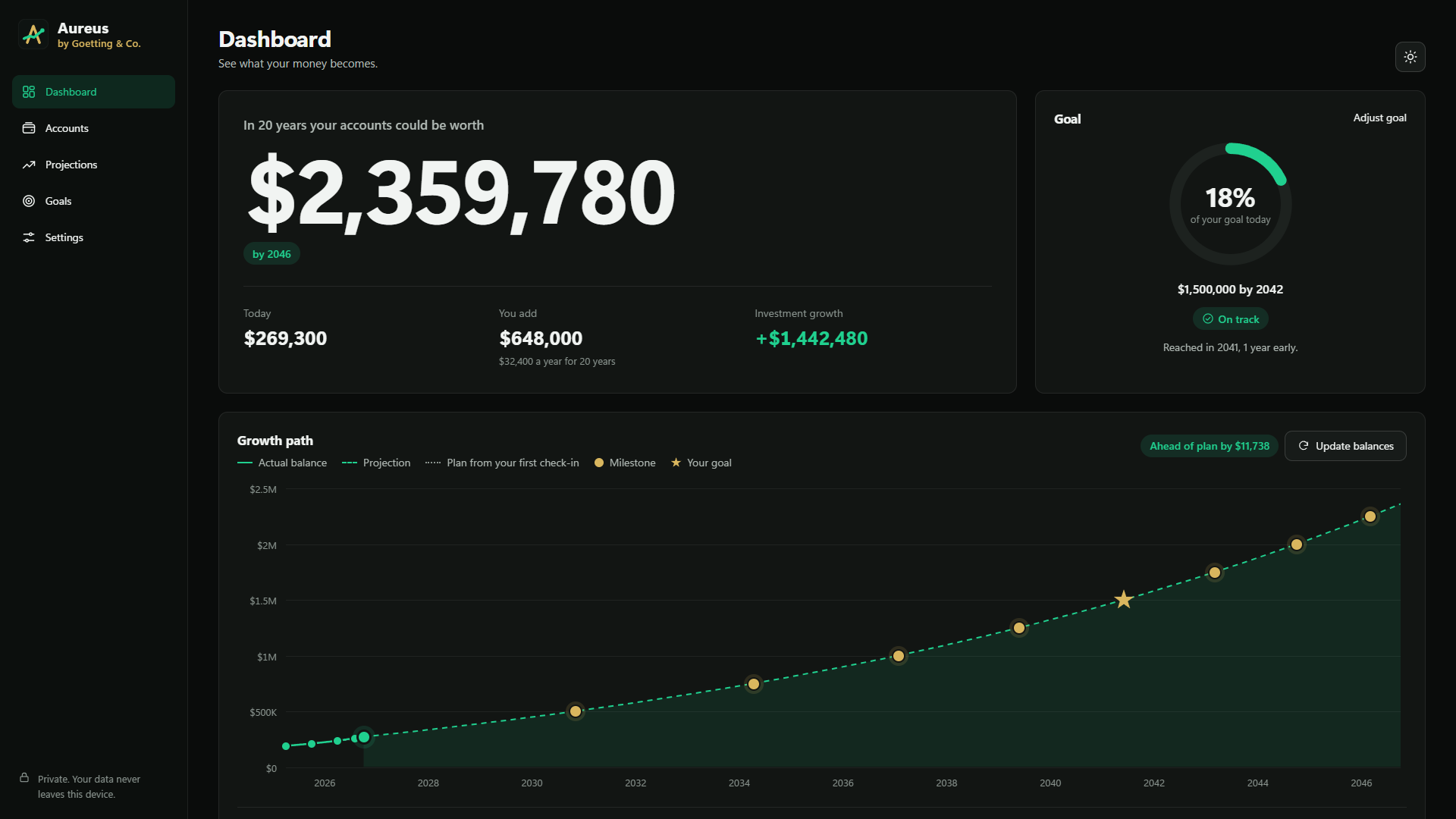Screen dimensions: 1456x819
Task: Click the first actual balance point on chart
Action: tap(286, 746)
